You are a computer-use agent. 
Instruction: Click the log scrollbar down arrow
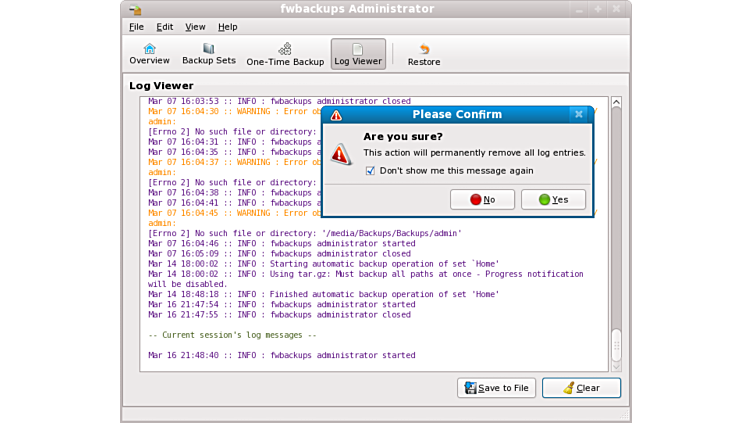tap(616, 367)
